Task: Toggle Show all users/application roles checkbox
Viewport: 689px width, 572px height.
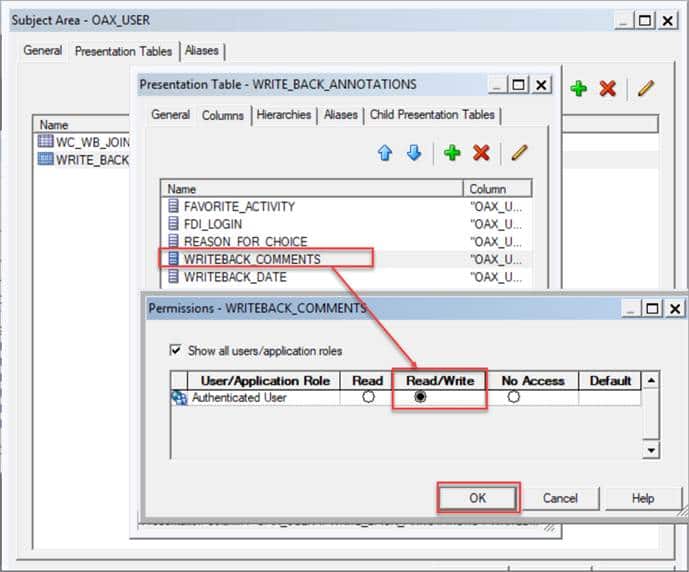Action: coord(175,350)
